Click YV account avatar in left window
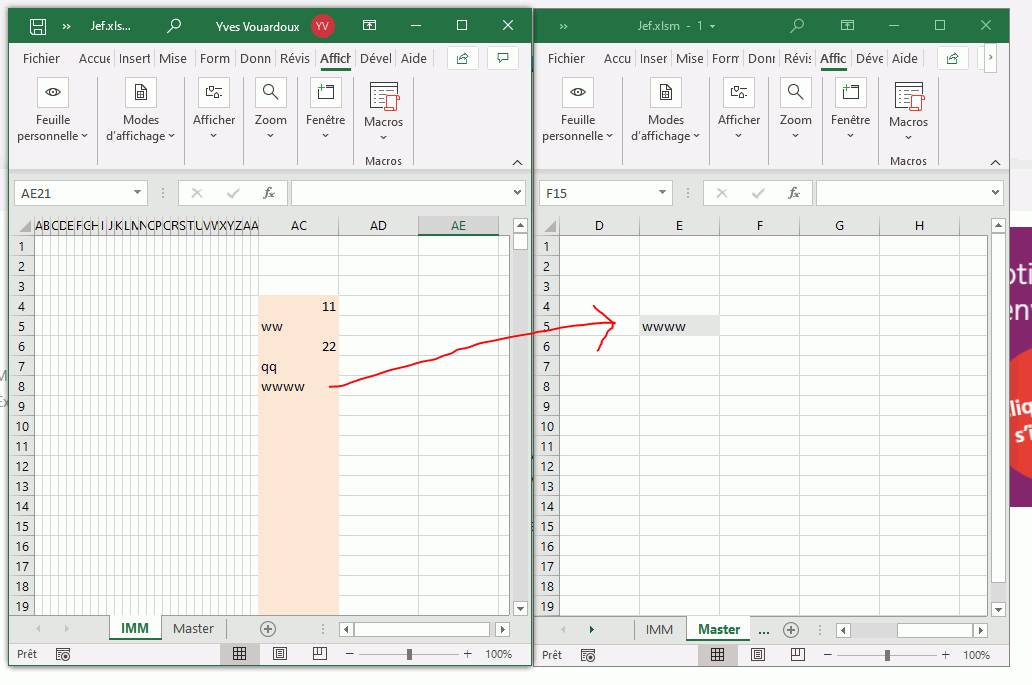This screenshot has height=685, width=1032. click(x=322, y=26)
